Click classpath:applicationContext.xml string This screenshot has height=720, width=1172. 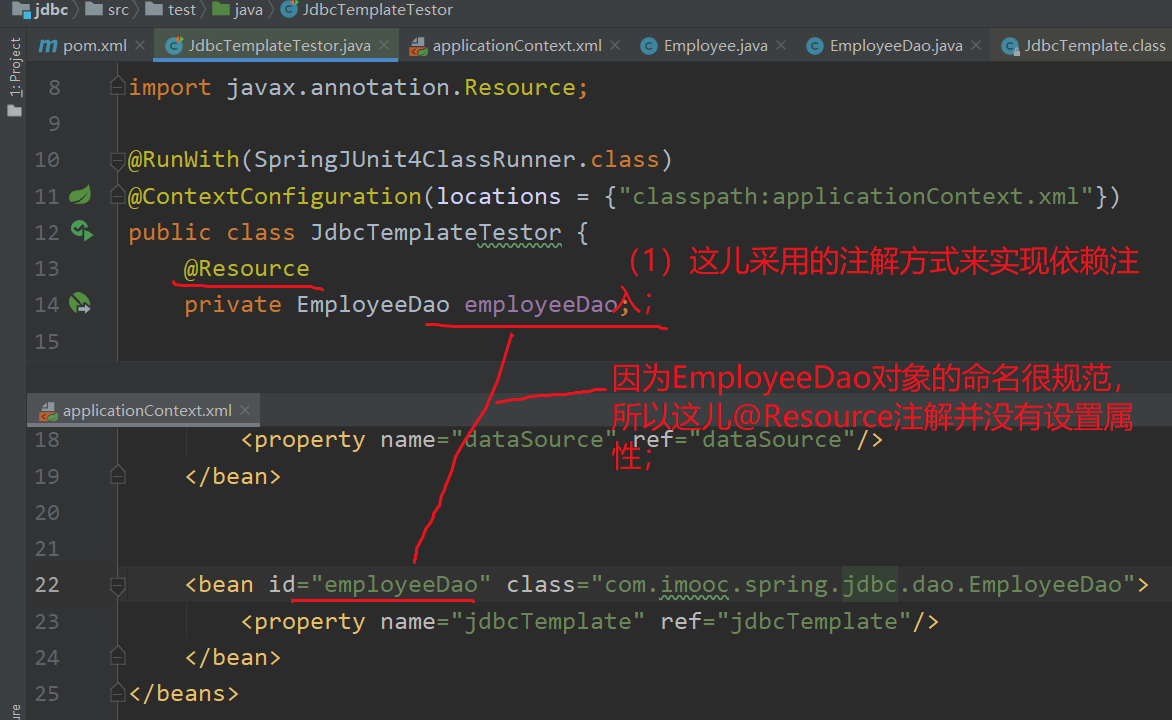857,196
